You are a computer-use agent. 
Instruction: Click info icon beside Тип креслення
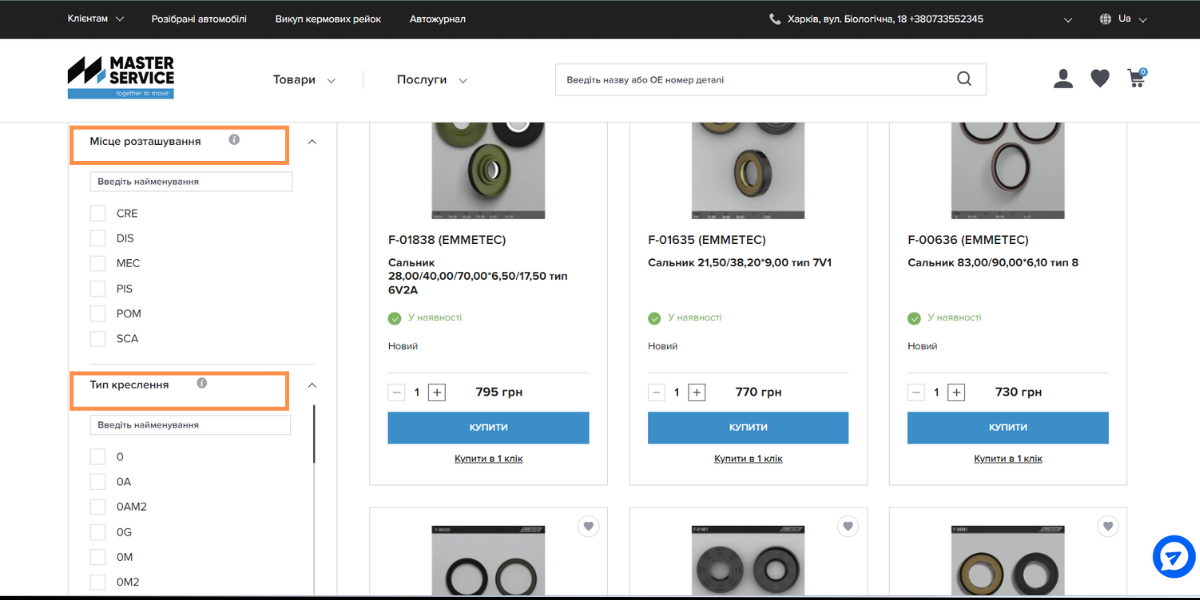[202, 383]
